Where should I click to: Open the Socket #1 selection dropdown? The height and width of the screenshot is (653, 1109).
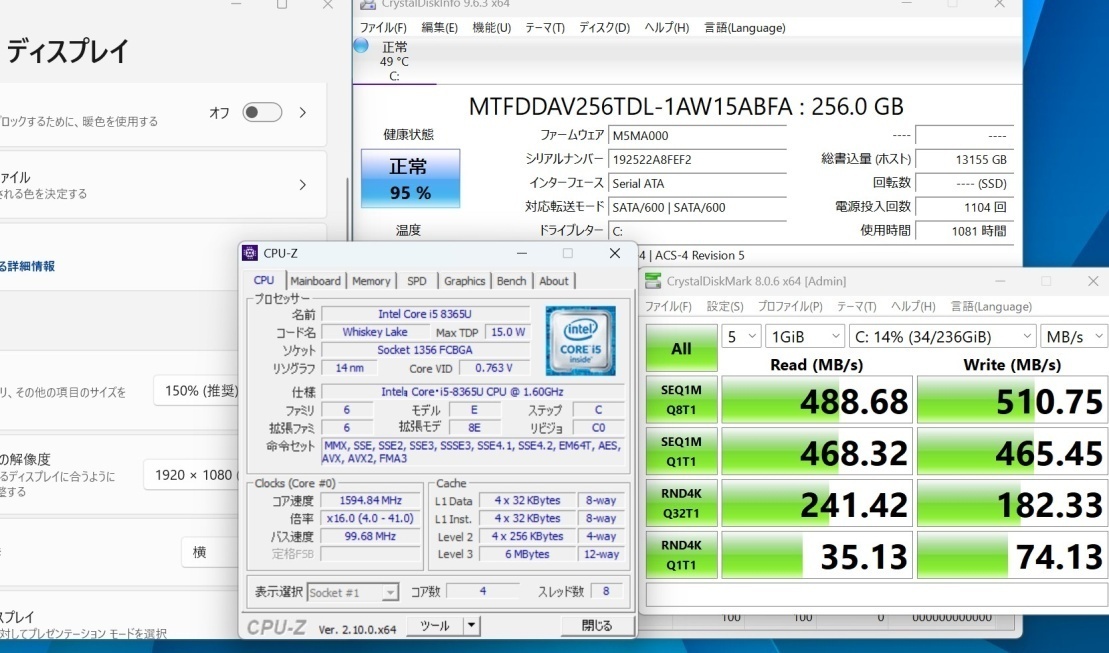pyautogui.click(x=353, y=593)
